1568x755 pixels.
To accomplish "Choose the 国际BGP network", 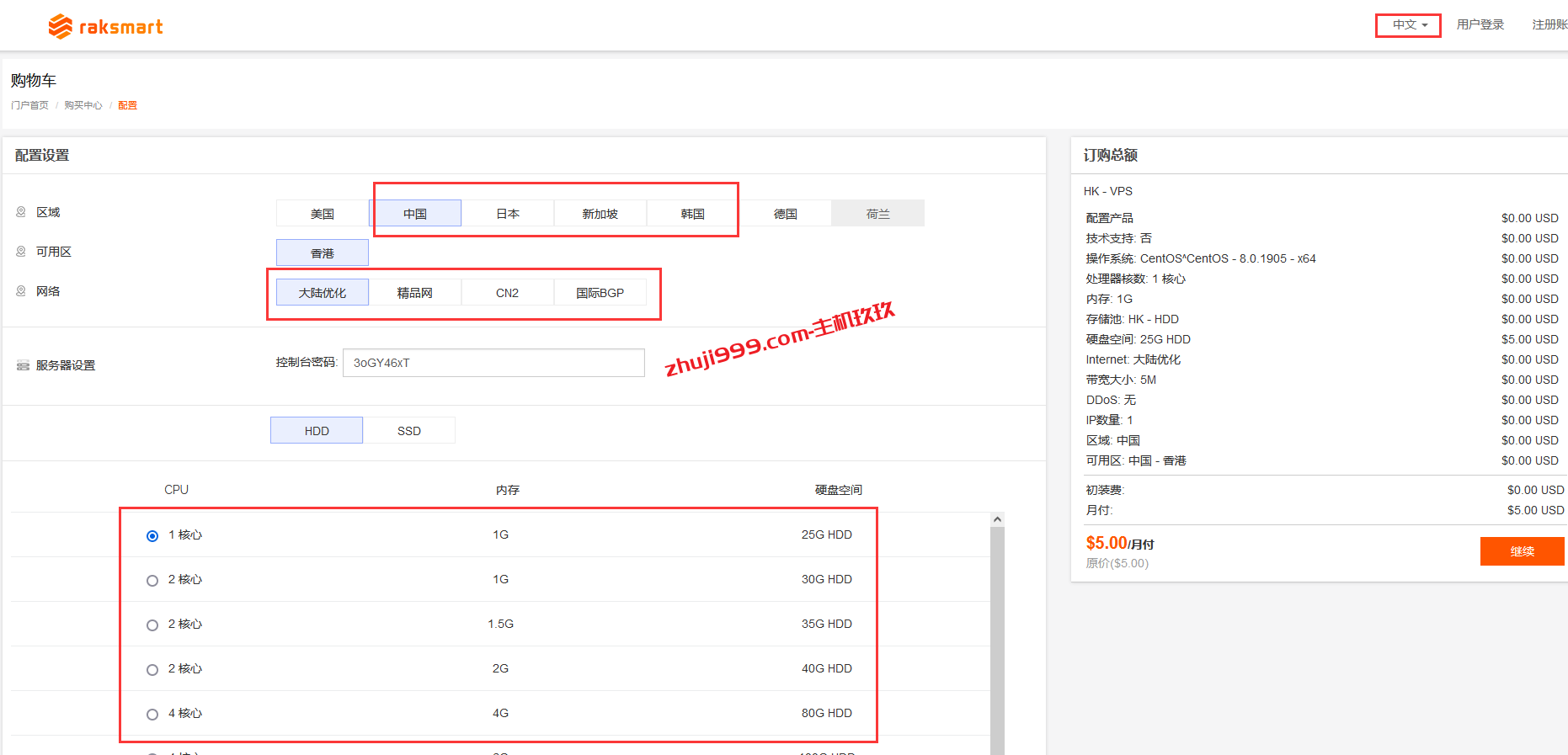I will [600, 293].
